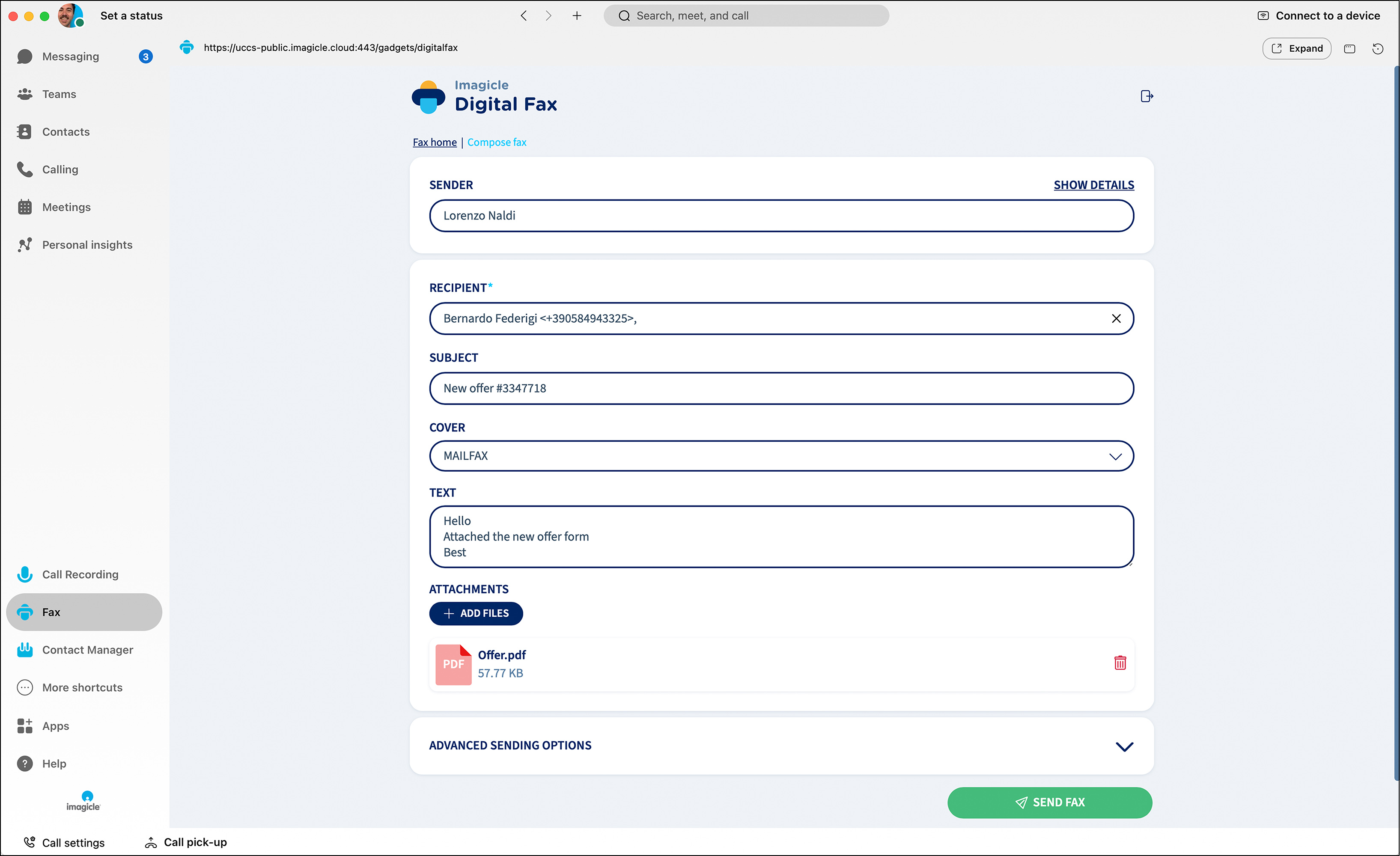The width and height of the screenshot is (1400, 856).
Task: Click into the Subject input field
Action: tap(781, 389)
